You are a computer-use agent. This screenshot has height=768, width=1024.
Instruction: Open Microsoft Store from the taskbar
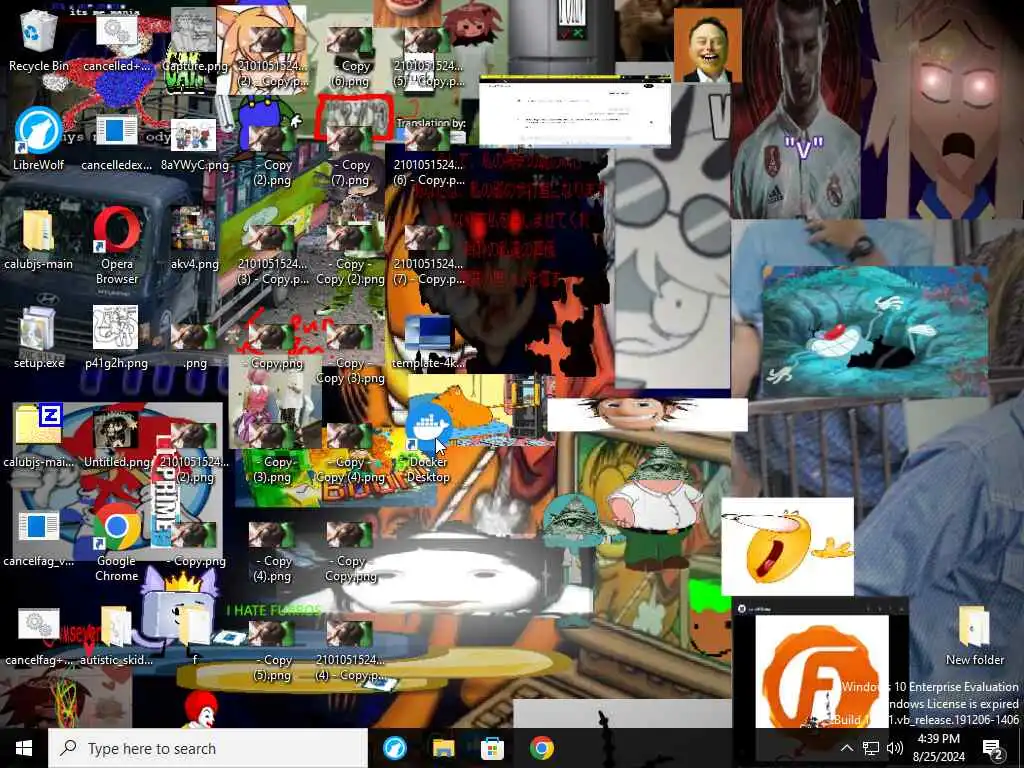point(492,748)
